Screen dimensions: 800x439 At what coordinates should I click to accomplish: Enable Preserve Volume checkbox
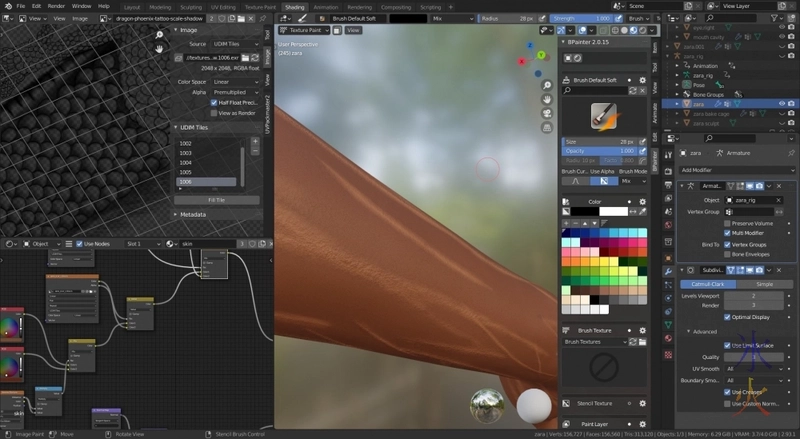click(x=727, y=224)
